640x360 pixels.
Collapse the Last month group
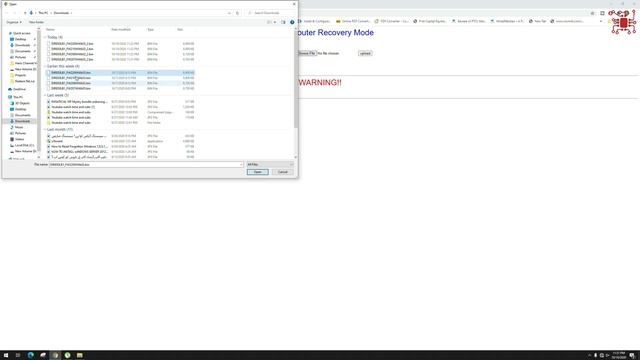(45, 129)
